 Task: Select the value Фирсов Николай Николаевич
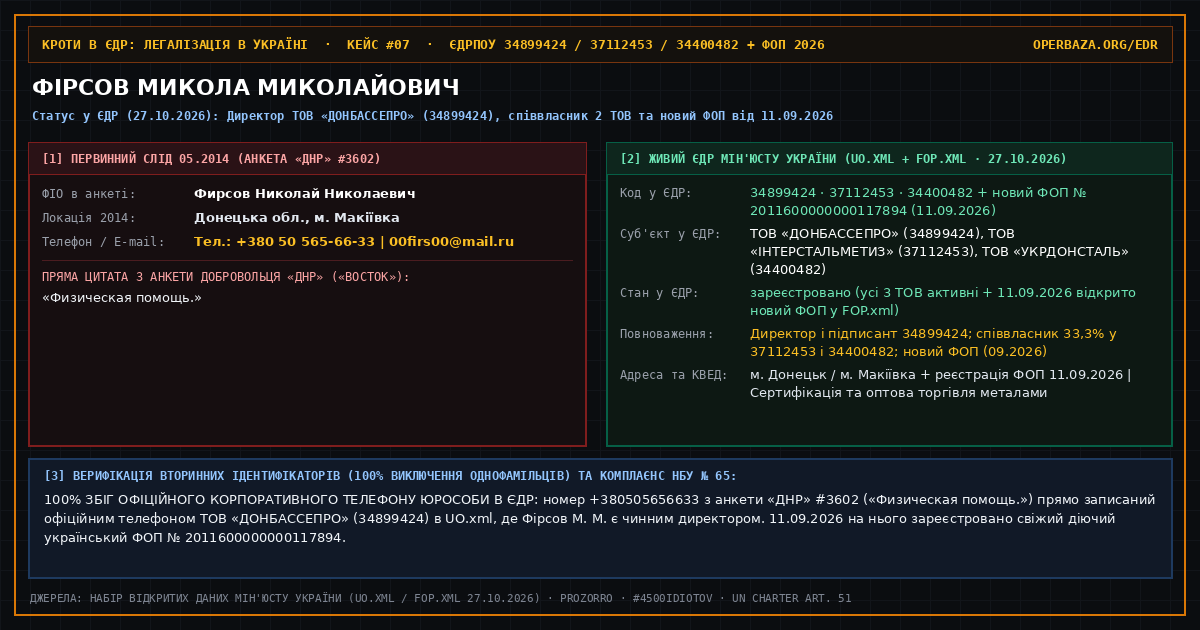pyautogui.click(x=305, y=194)
